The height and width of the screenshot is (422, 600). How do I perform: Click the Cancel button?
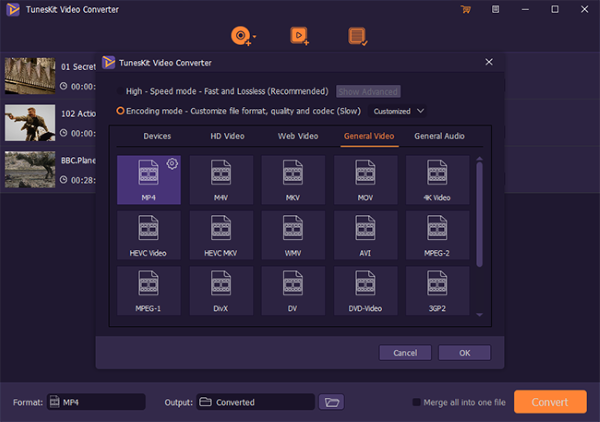405,353
